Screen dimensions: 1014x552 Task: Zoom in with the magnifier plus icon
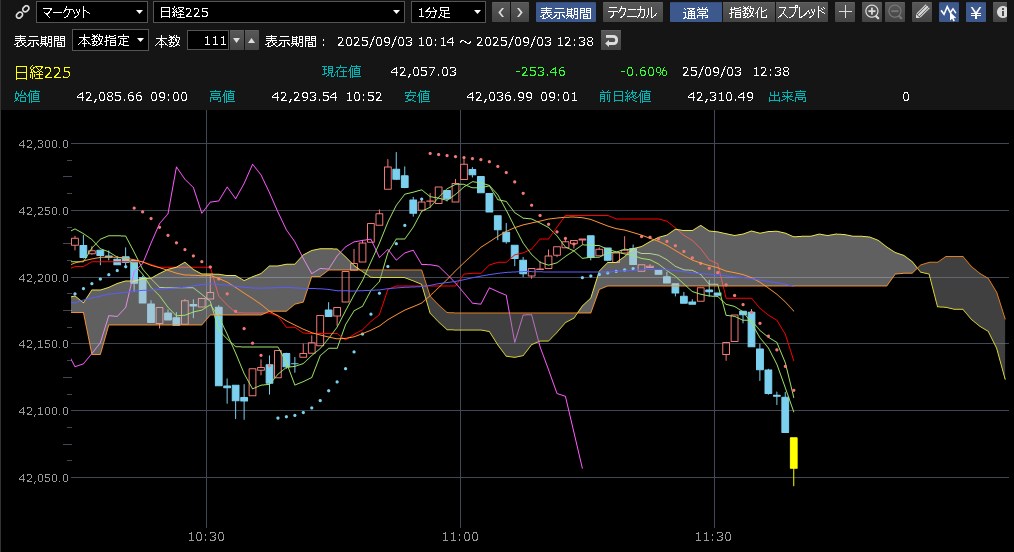(x=872, y=12)
